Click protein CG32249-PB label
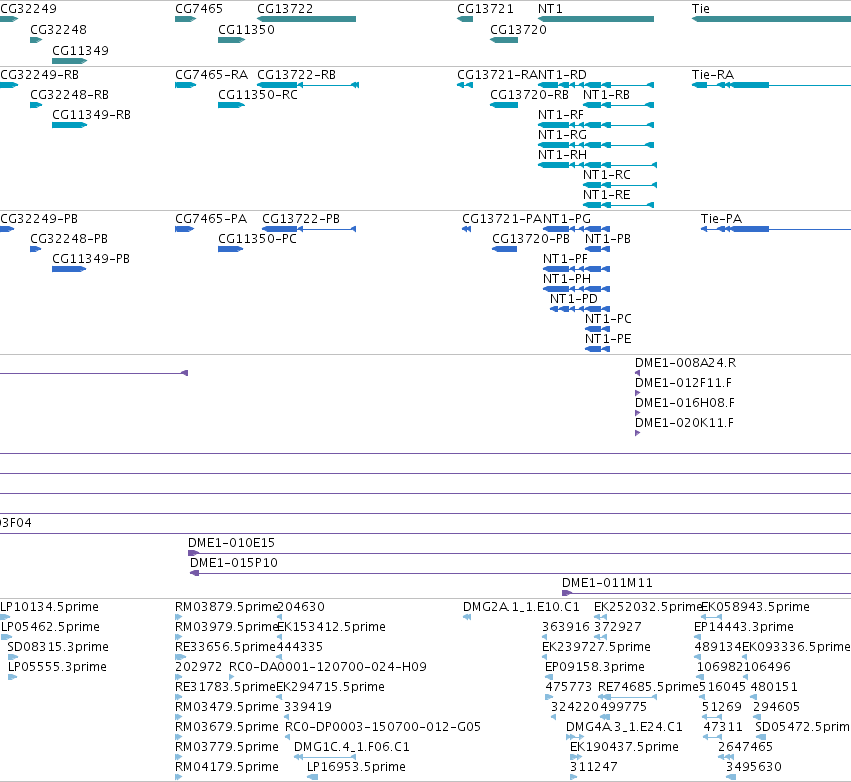The width and height of the screenshot is (851, 782). coord(39,219)
